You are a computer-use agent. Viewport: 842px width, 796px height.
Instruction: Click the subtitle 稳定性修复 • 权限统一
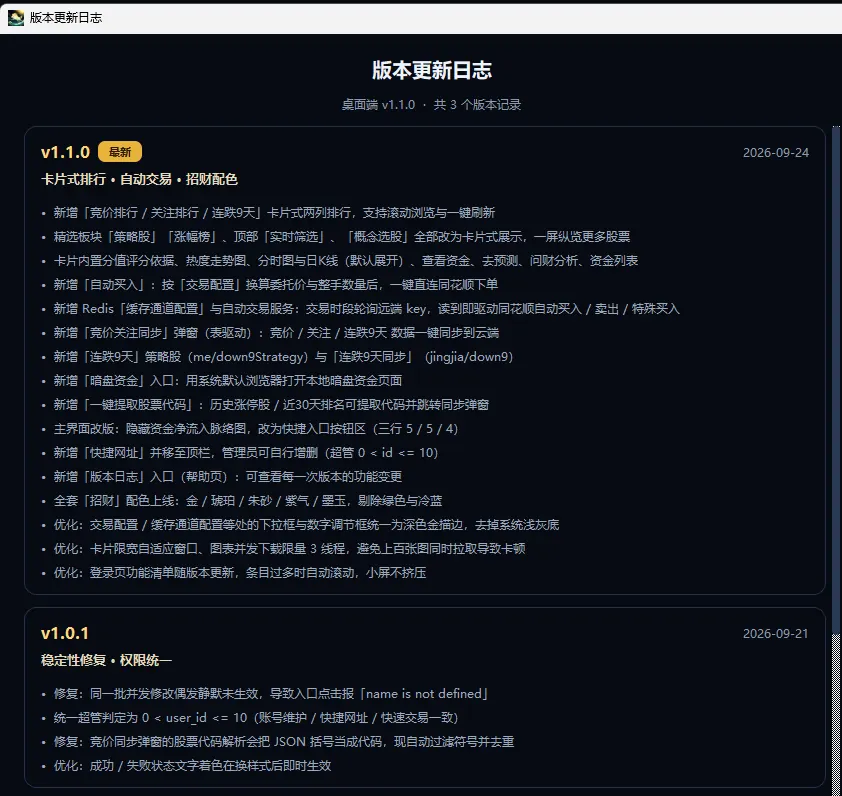click(106, 661)
